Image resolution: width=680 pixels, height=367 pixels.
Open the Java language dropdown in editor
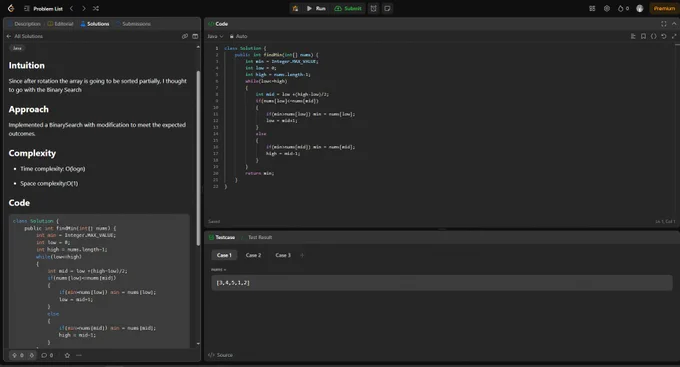pyautogui.click(x=215, y=36)
